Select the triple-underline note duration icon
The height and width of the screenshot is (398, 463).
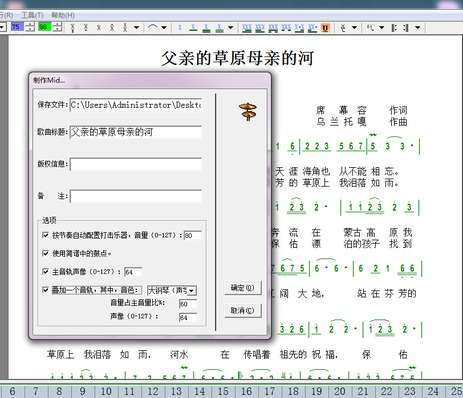click(219, 28)
